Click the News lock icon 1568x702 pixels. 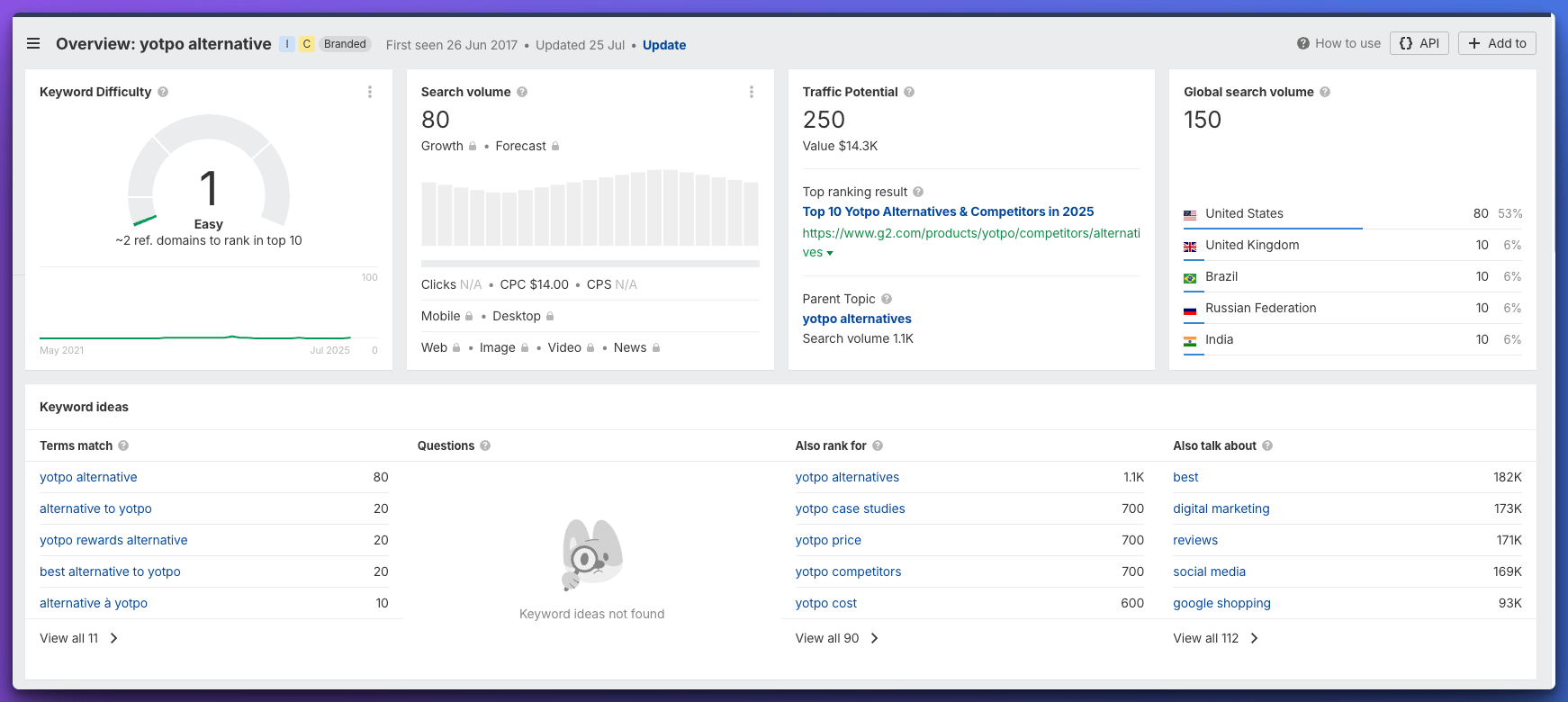point(656,347)
